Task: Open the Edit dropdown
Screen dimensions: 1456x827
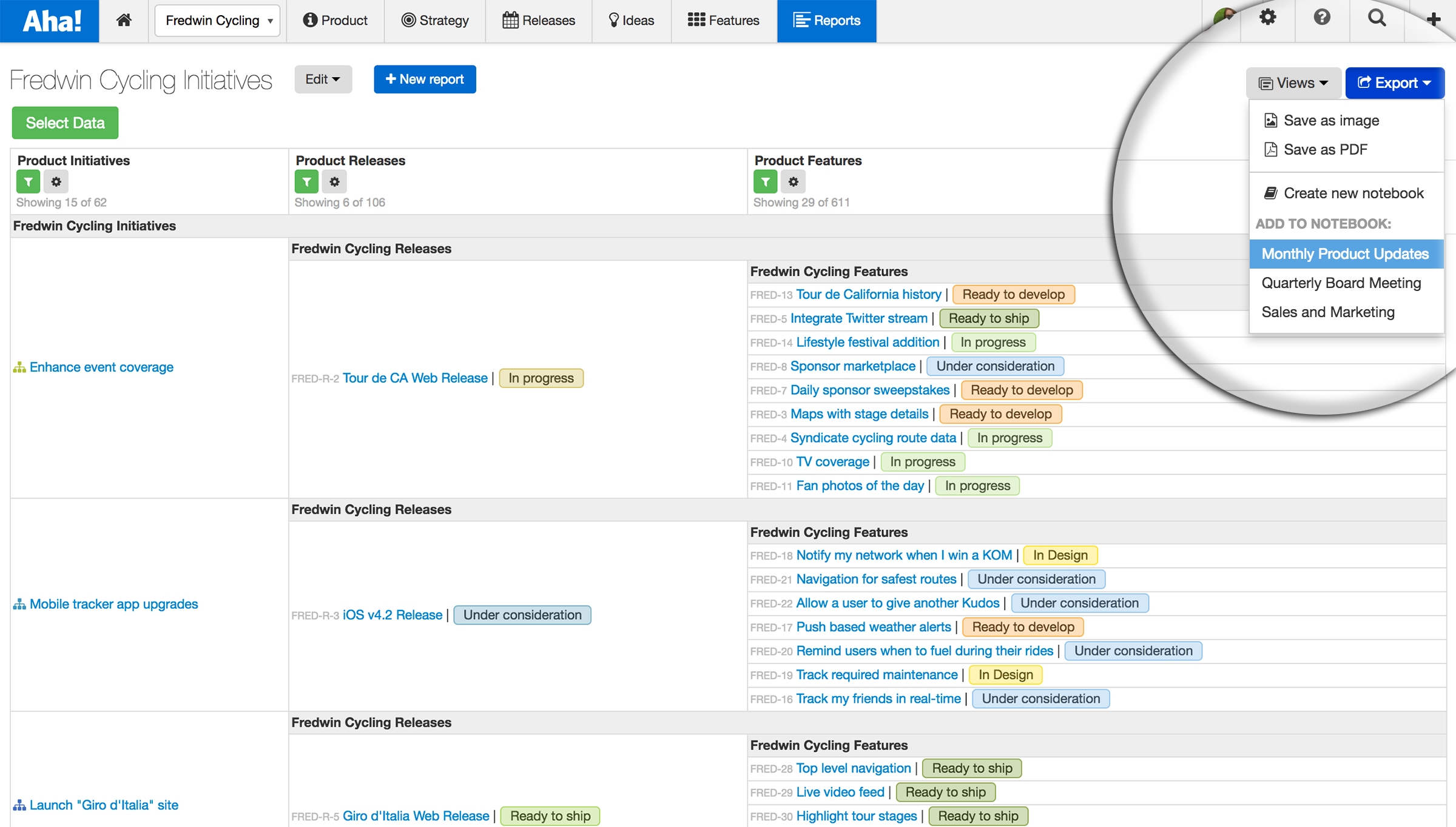Action: pyautogui.click(x=323, y=79)
